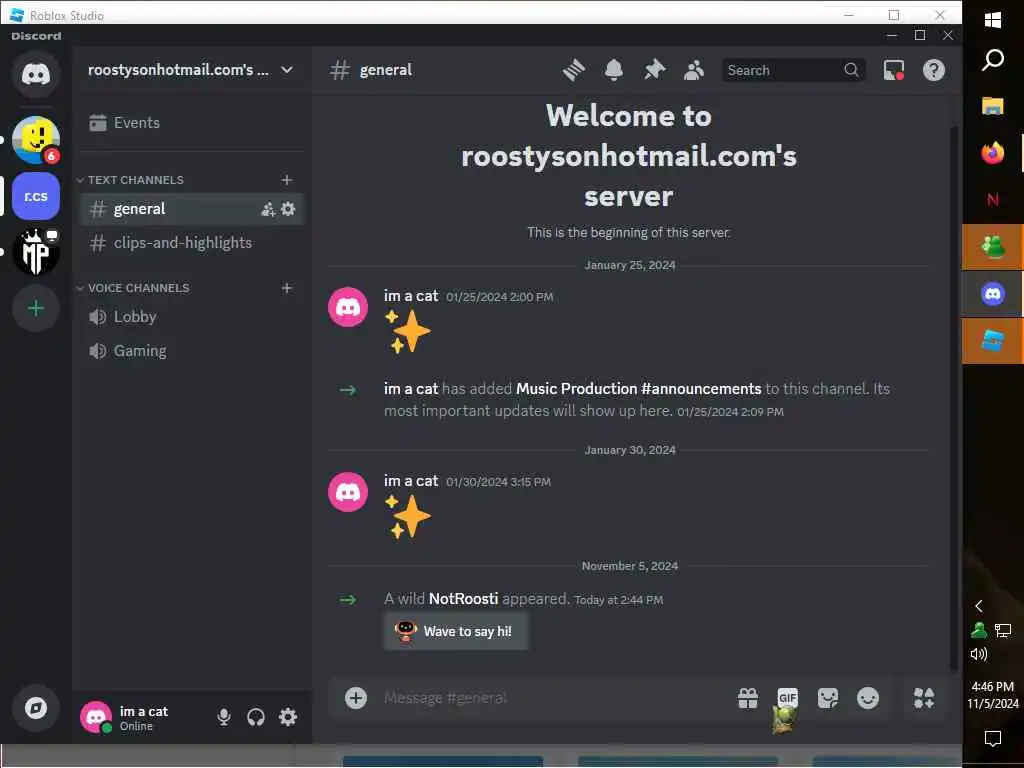The height and width of the screenshot is (768, 1024).
Task: Attach a file with plus button
Action: tap(355, 698)
